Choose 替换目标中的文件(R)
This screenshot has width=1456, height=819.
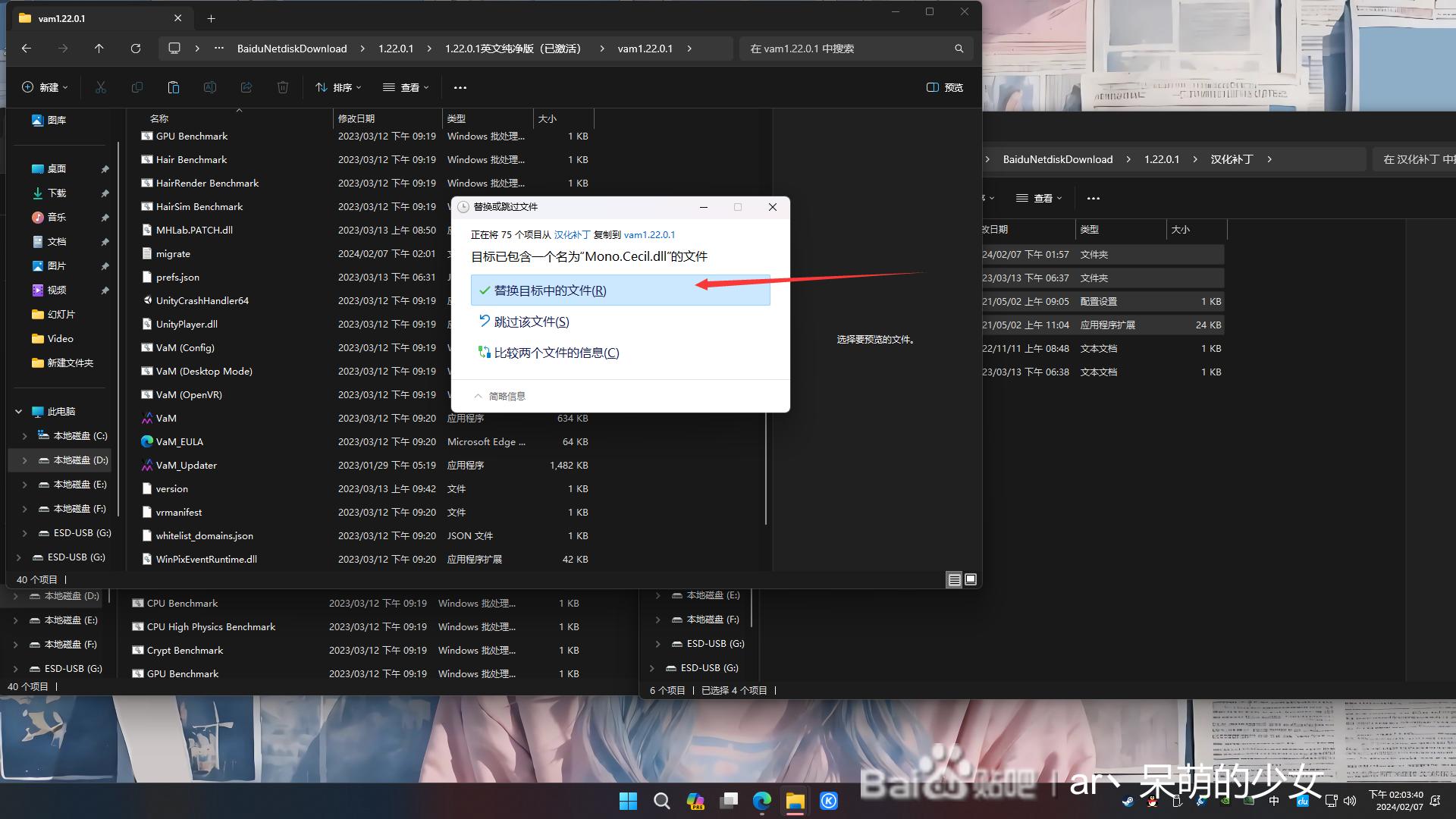pos(620,290)
